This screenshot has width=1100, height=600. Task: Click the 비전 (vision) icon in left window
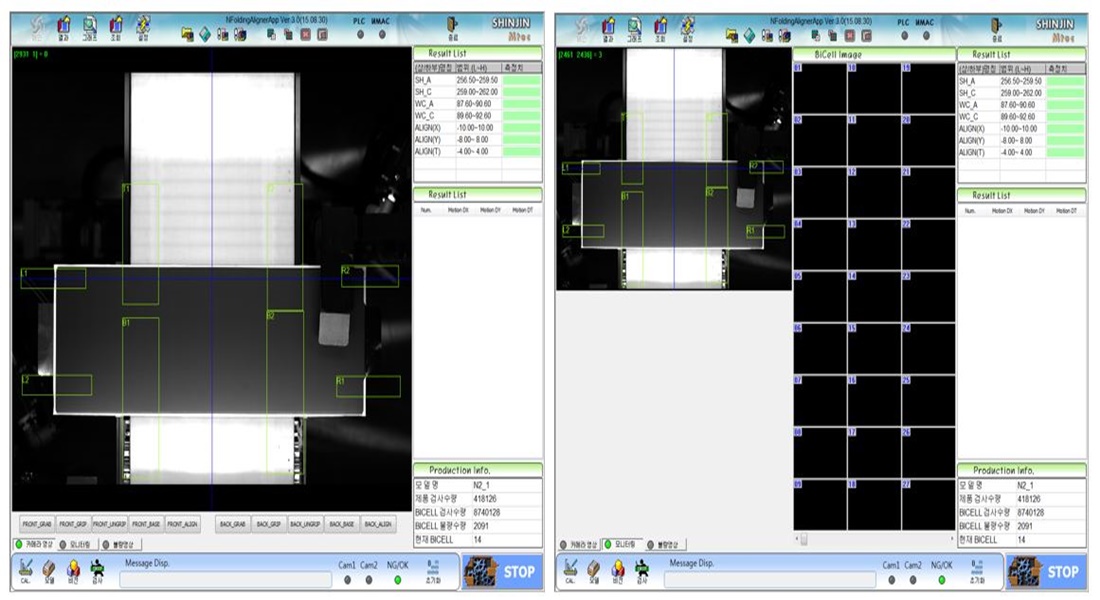pyautogui.click(x=72, y=570)
